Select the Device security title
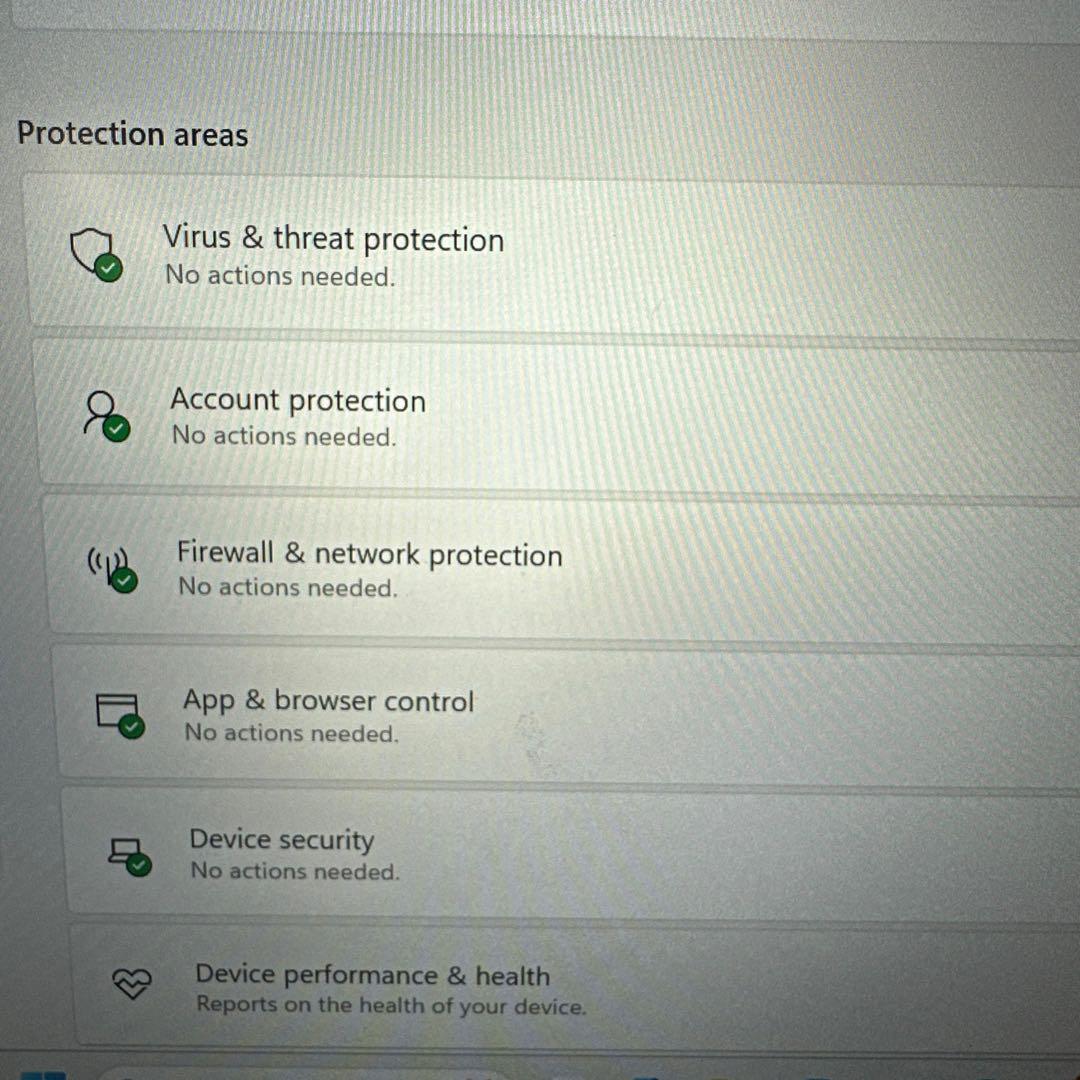The width and height of the screenshot is (1080, 1080). pos(282,839)
